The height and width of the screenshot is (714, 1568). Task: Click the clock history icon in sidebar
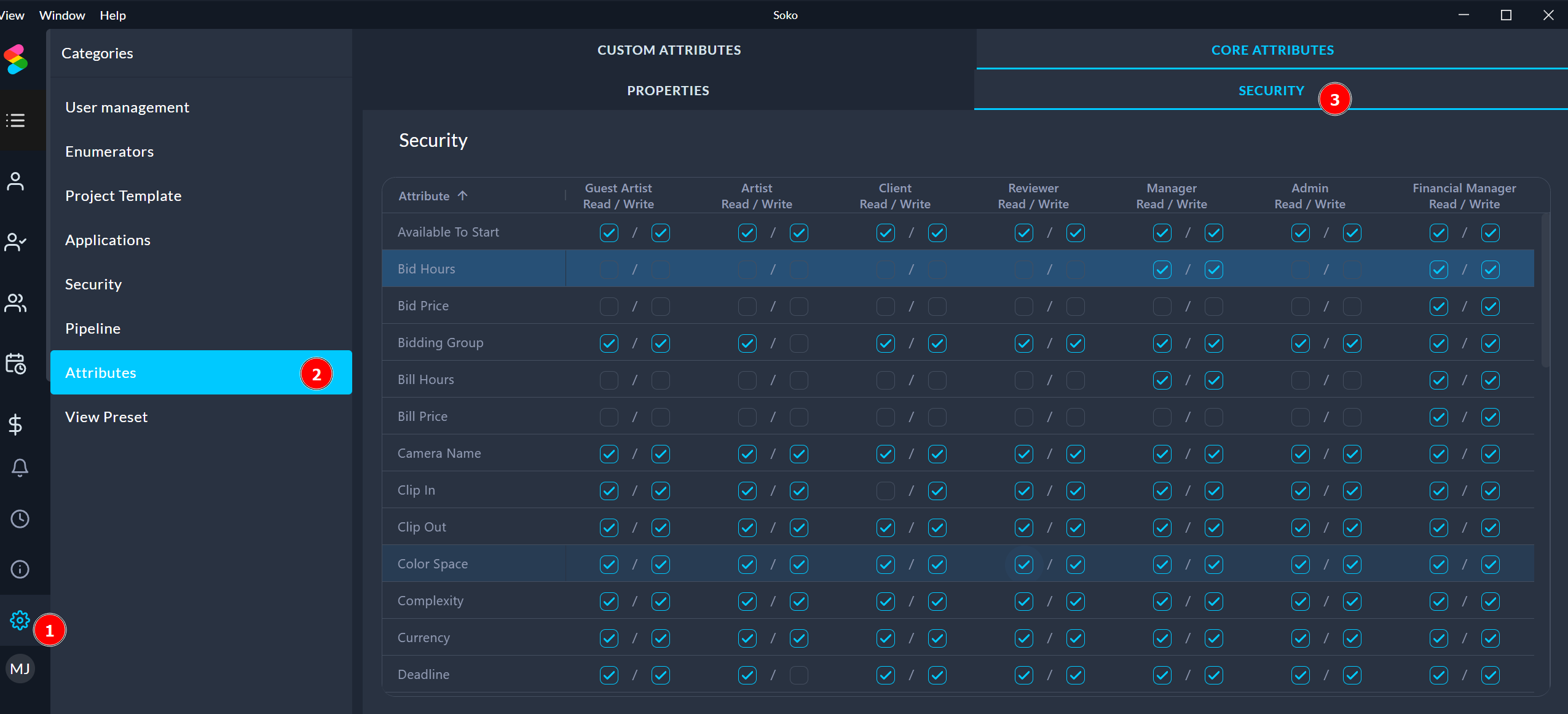click(x=20, y=519)
